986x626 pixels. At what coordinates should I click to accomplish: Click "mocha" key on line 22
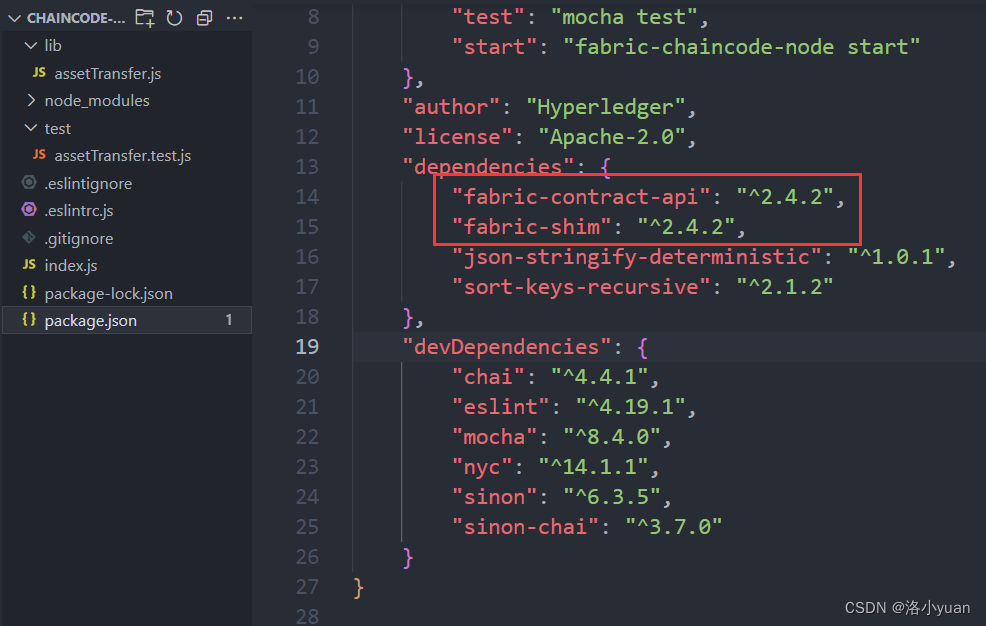point(495,437)
